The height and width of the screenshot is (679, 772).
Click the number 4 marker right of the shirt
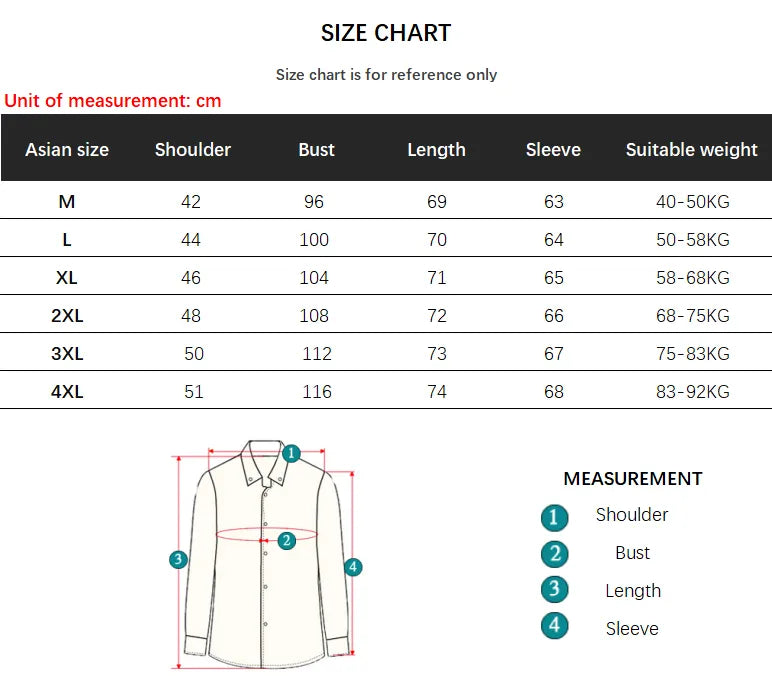tap(353, 567)
